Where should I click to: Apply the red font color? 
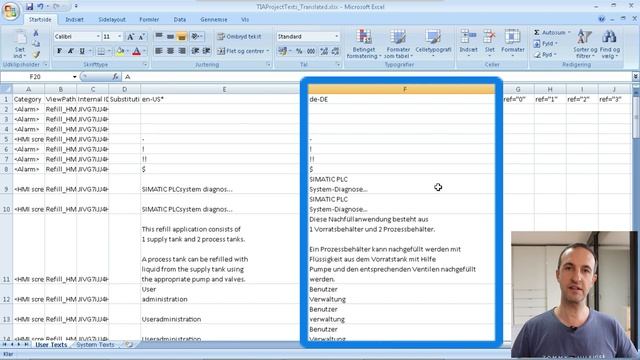136,51
